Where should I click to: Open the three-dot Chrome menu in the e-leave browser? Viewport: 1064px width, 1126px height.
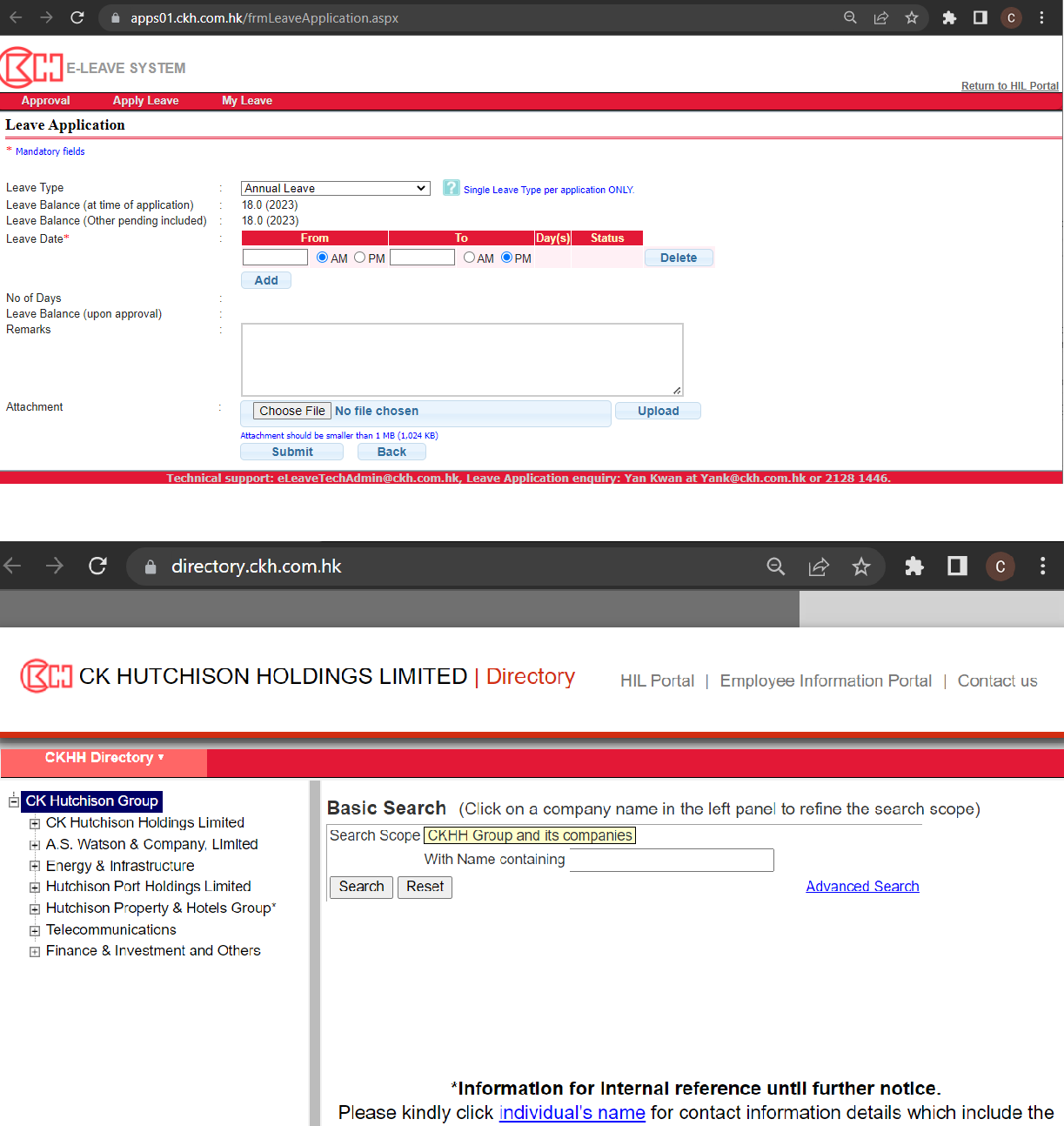(x=1041, y=17)
